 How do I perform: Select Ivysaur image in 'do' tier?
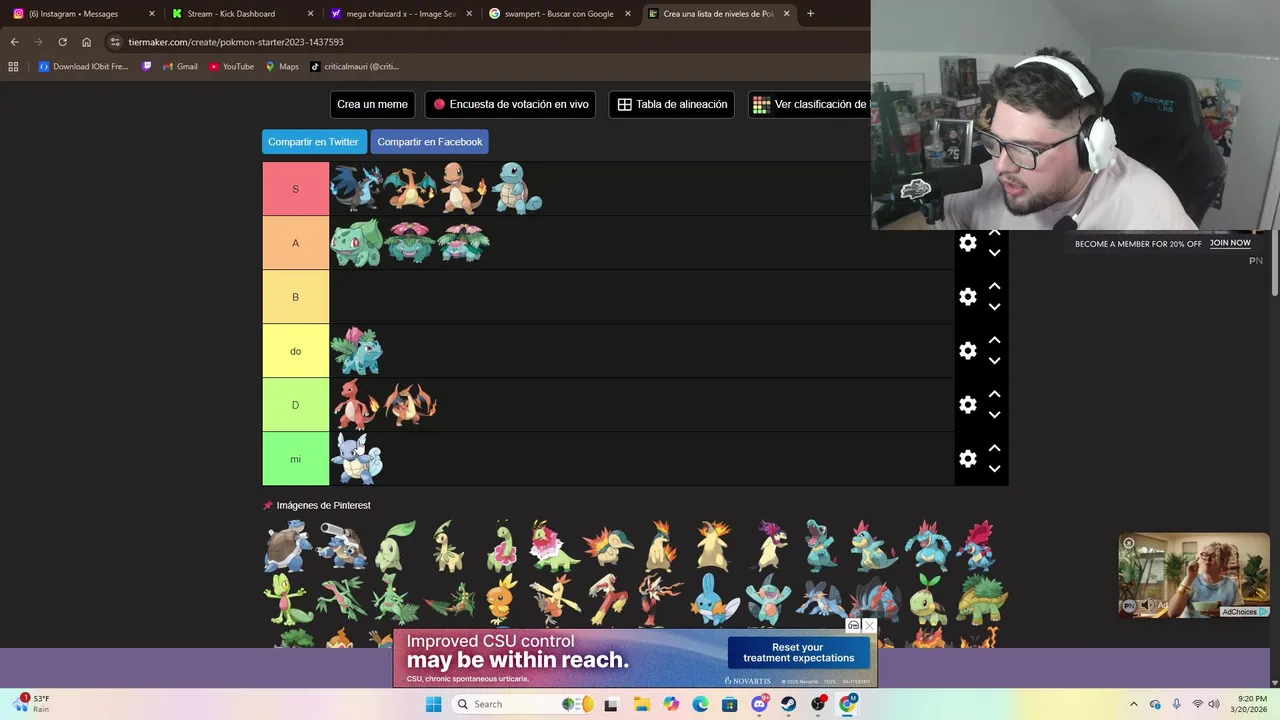point(357,351)
